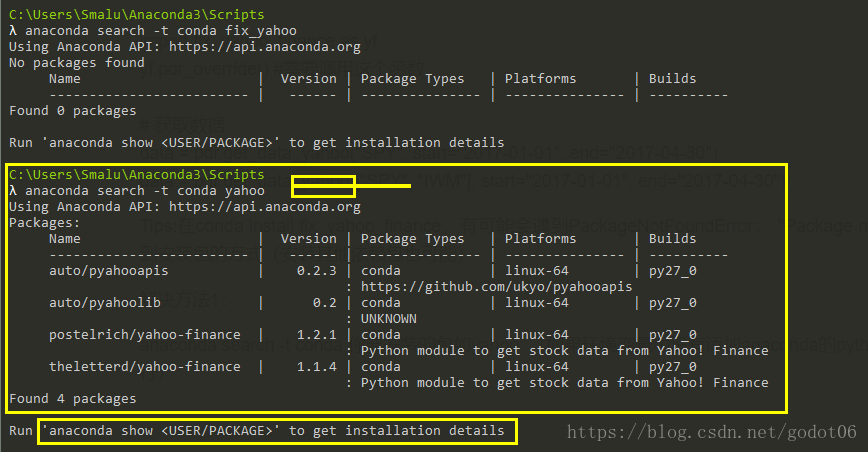Click the 'No packages found' message

[76, 62]
